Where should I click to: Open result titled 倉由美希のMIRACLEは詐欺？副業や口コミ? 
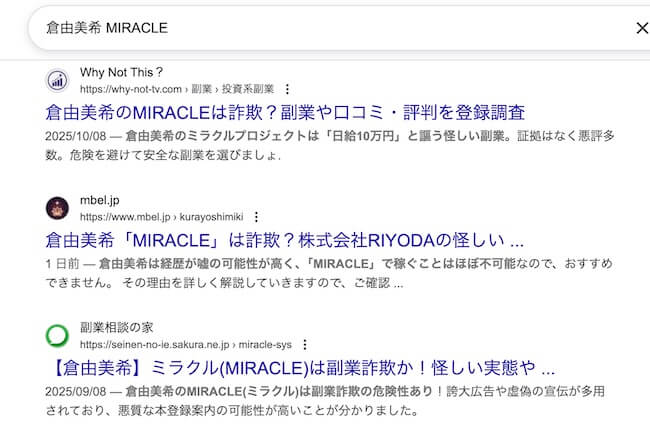tap(285, 112)
